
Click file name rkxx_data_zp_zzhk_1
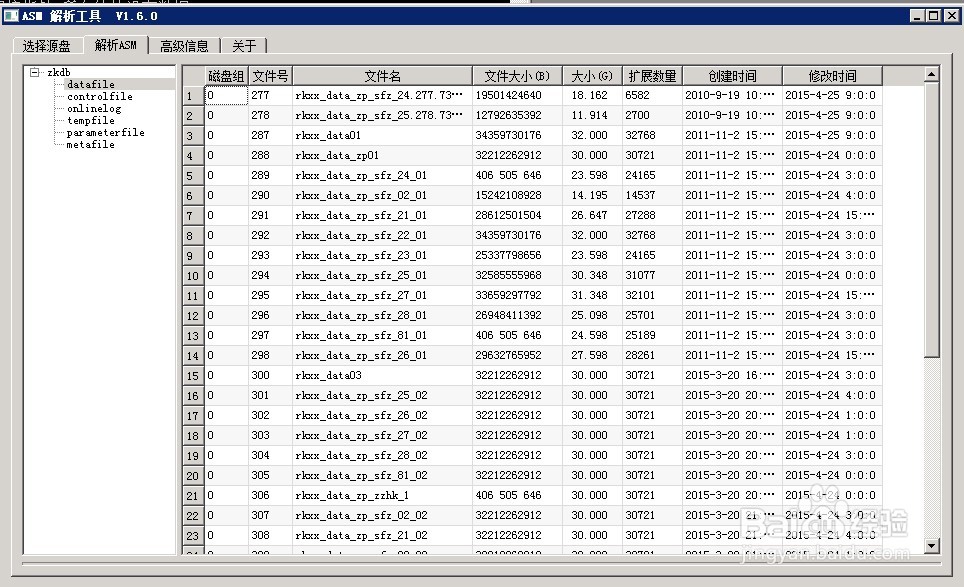pyautogui.click(x=352, y=495)
